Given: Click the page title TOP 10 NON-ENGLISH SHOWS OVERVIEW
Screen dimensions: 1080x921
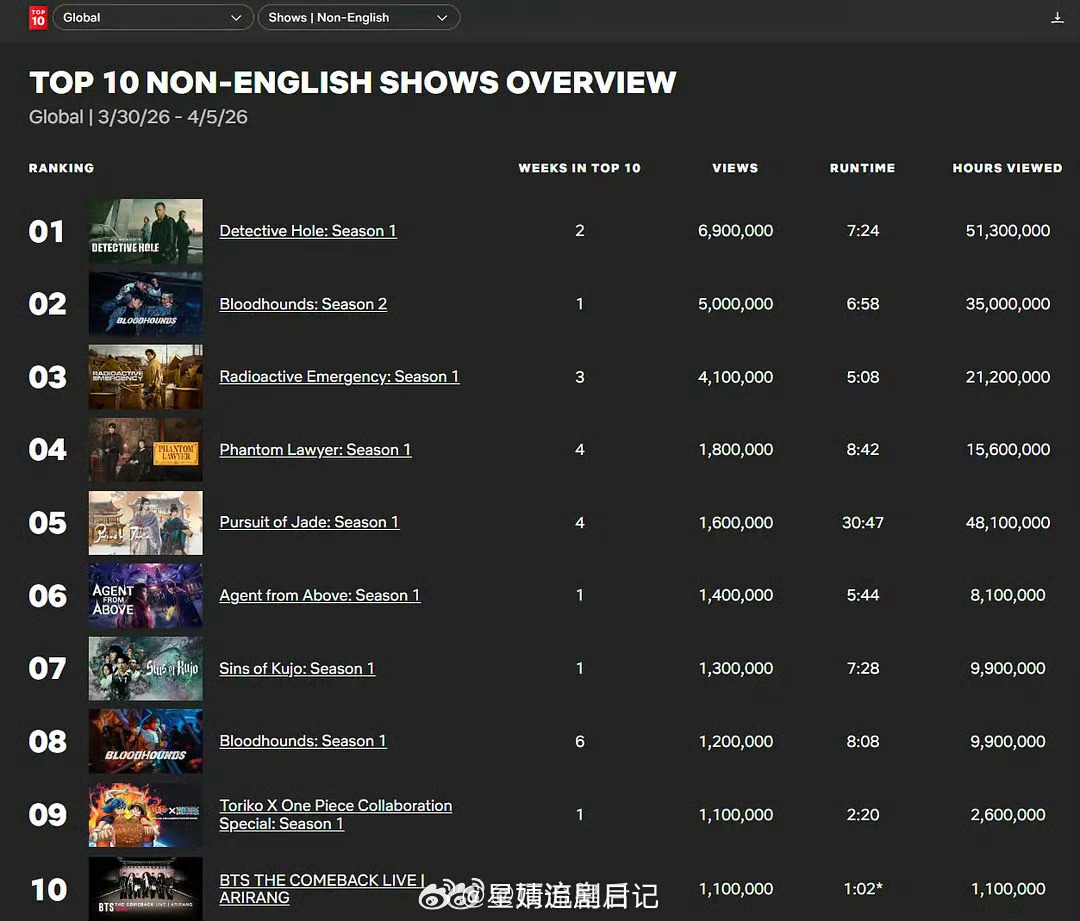Looking at the screenshot, I should pos(353,83).
